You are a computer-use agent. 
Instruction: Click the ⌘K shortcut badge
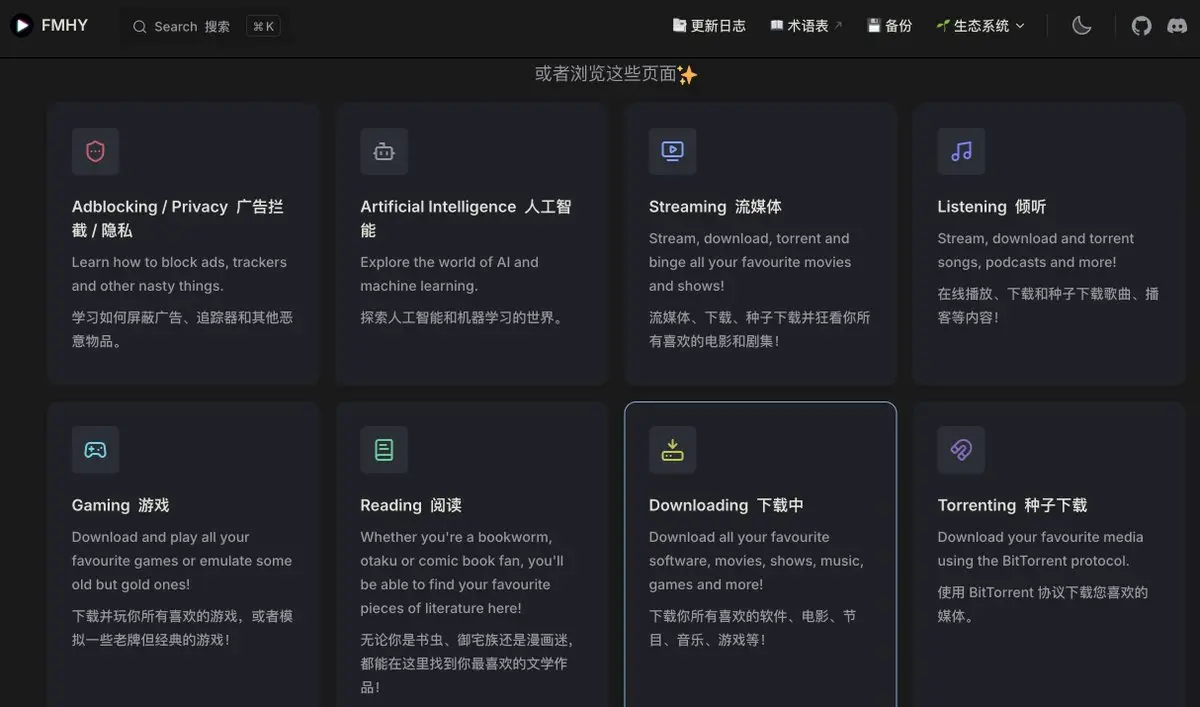(264, 26)
